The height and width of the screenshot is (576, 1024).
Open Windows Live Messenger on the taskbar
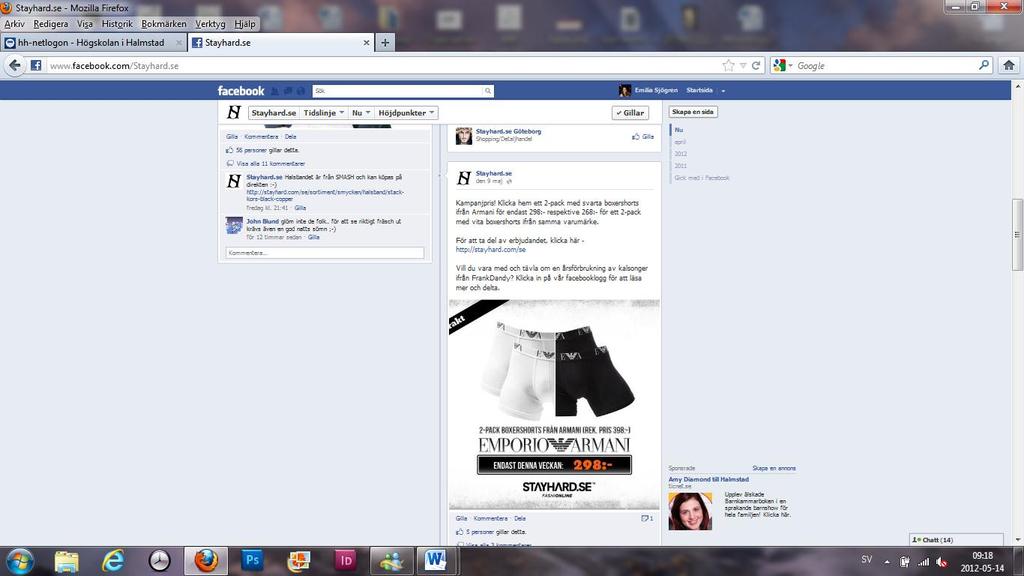tap(391, 561)
